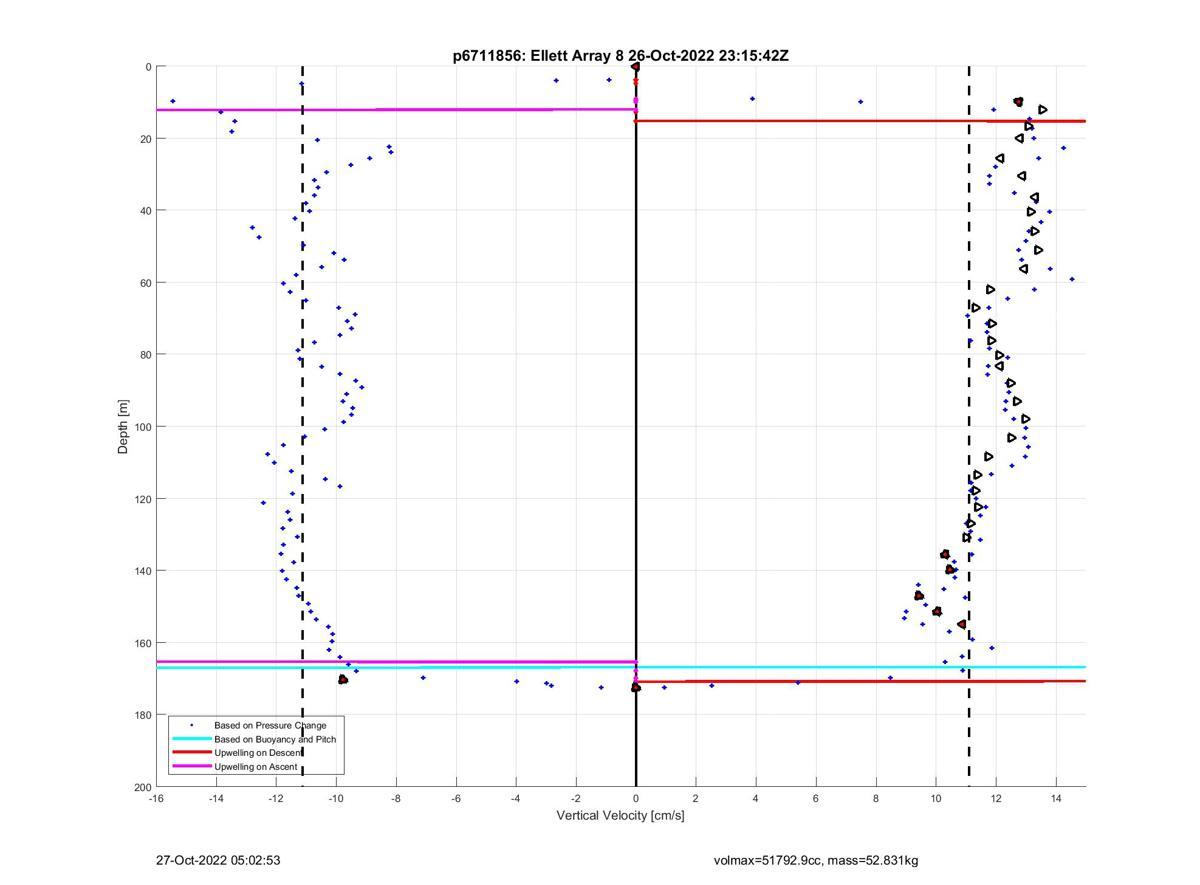Viewport: 1200px width, 885px height.
Task: Click the depth axis tick label '100'
Action: [x=142, y=427]
